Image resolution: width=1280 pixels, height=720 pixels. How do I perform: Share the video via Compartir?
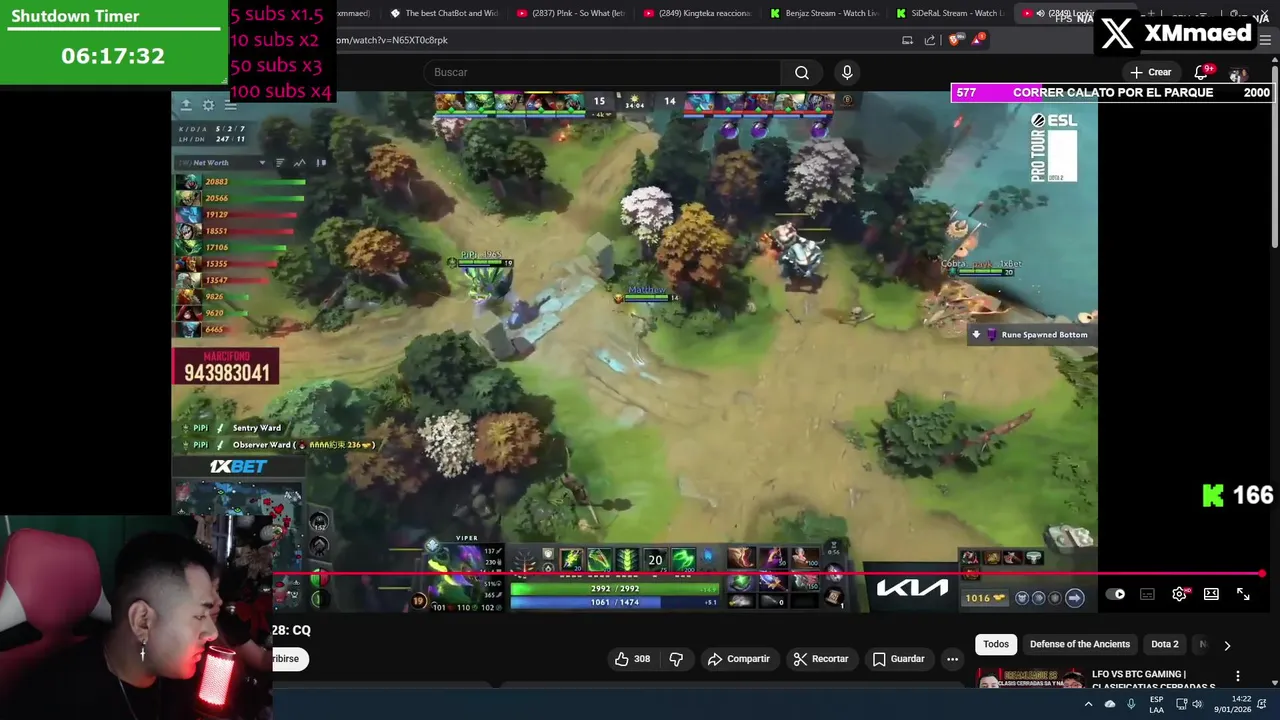click(x=738, y=659)
